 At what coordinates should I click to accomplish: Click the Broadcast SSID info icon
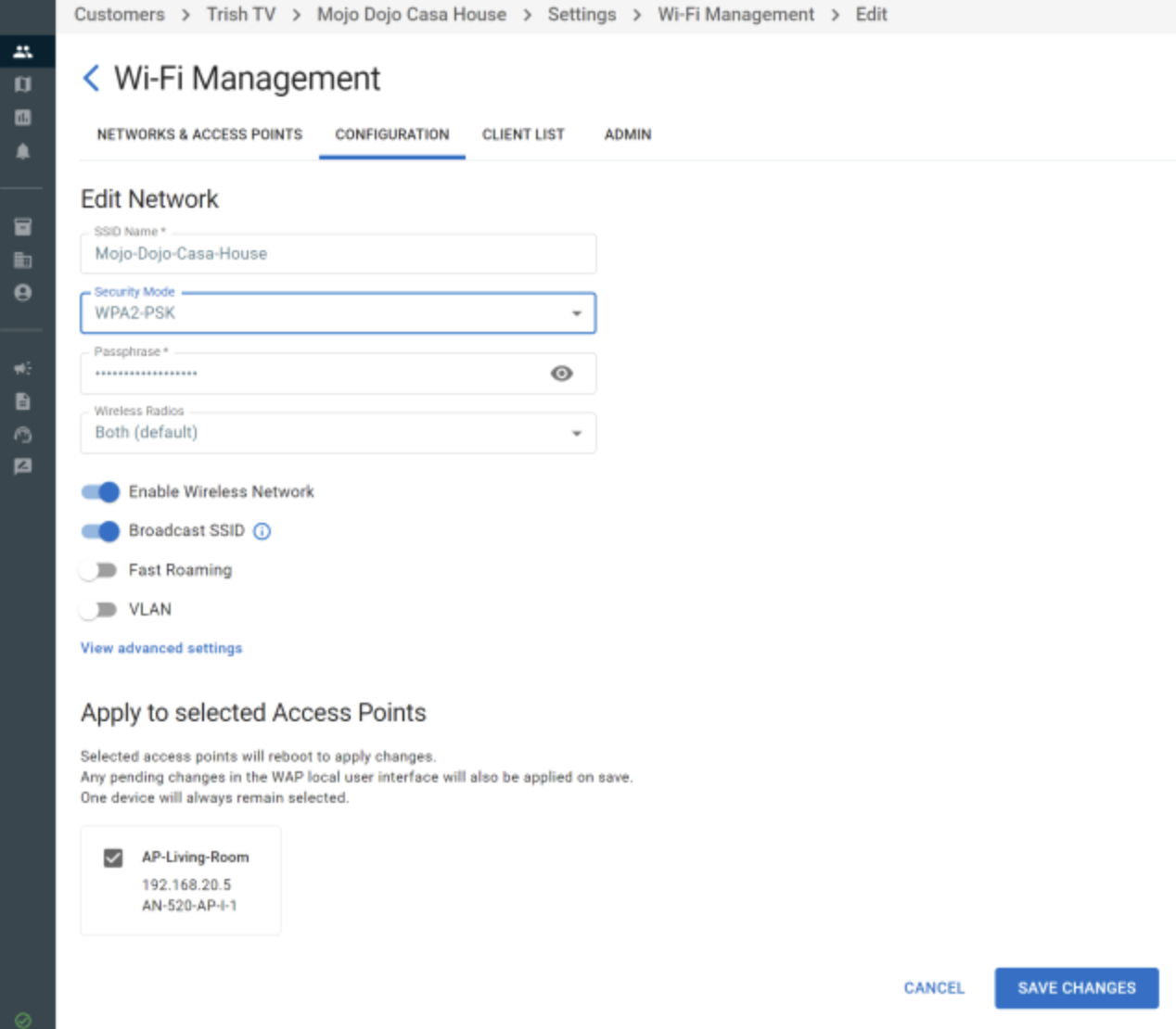(262, 531)
